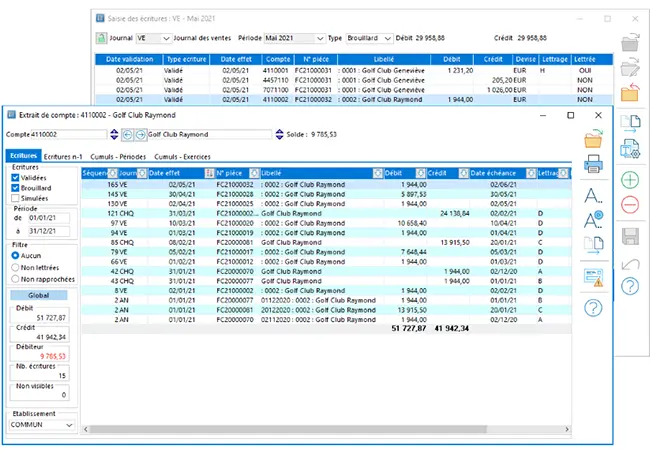Switch to the Ecritures n-1 tab
Screen dimensions: 650x452
click(x=63, y=157)
